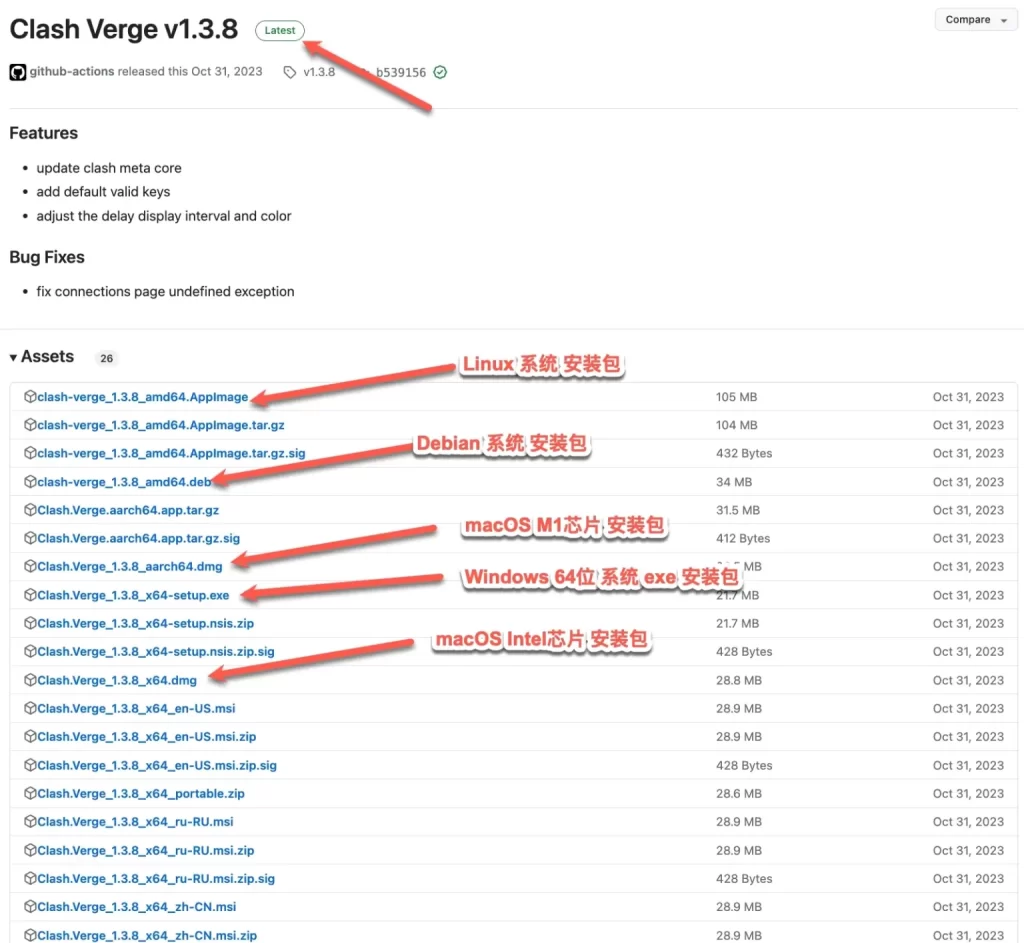
Task: Click the green verified check beside commit b539156
Action: [x=441, y=72]
